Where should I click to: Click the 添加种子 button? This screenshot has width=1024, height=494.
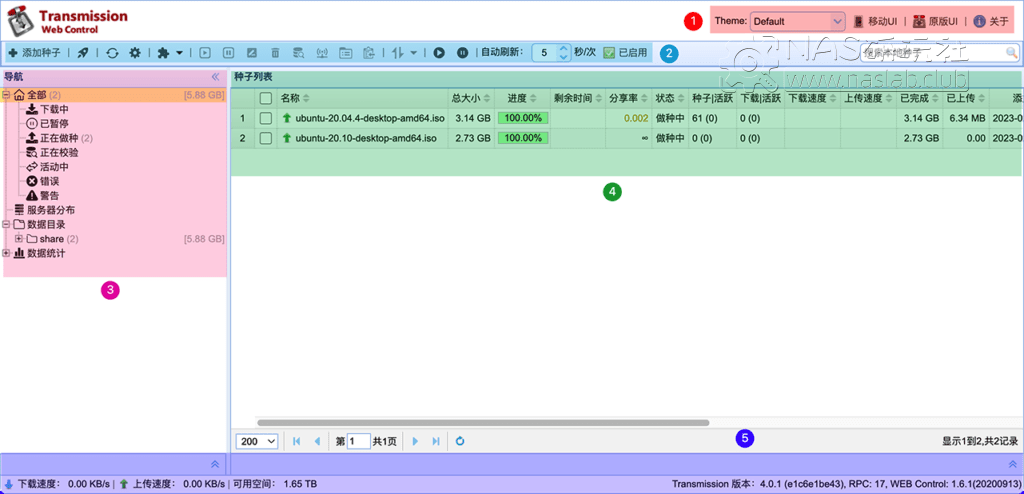(34, 52)
